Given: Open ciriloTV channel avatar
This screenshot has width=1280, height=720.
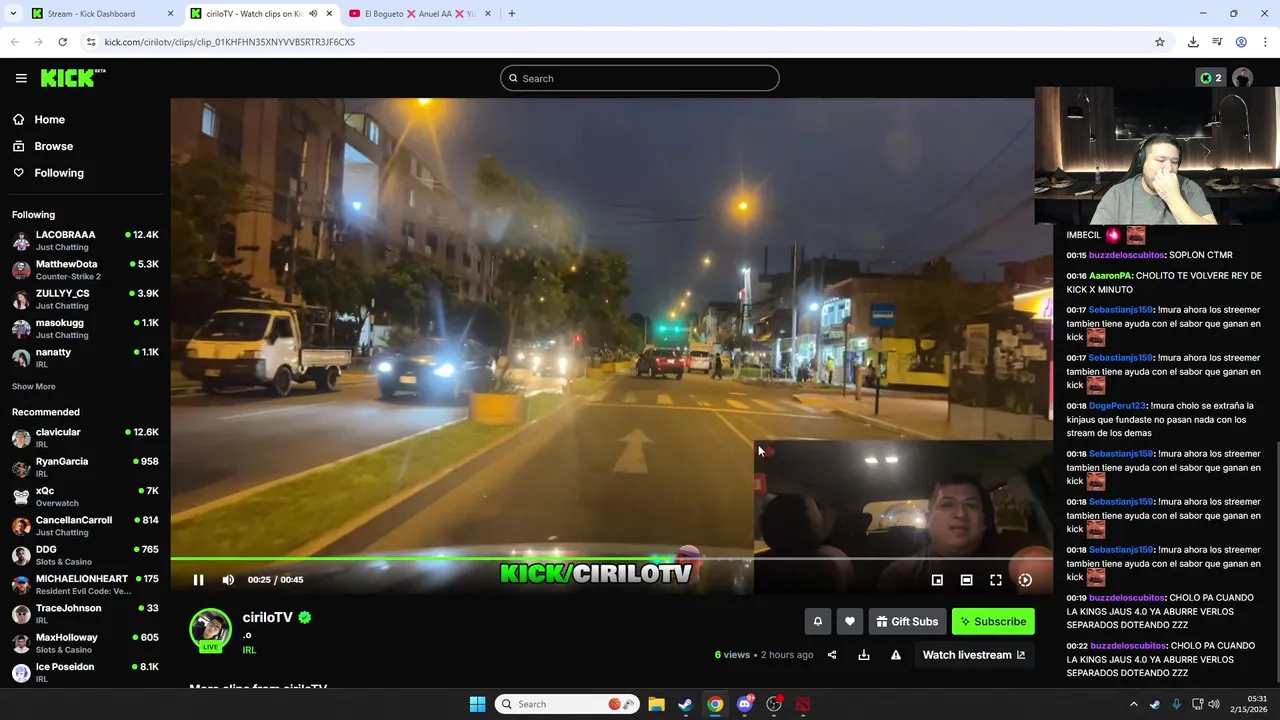Looking at the screenshot, I should pyautogui.click(x=210, y=630).
